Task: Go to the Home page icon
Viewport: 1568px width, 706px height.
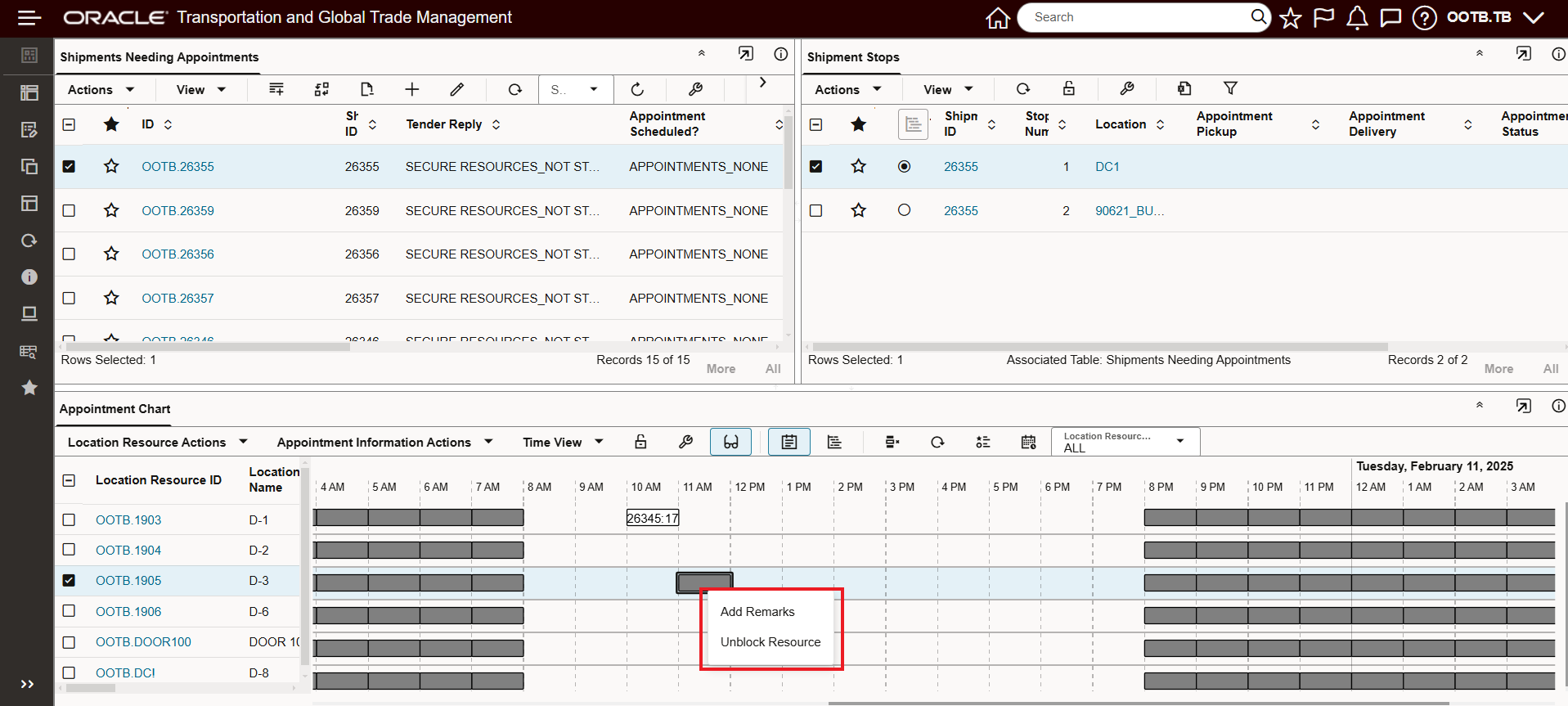Action: pyautogui.click(x=998, y=17)
